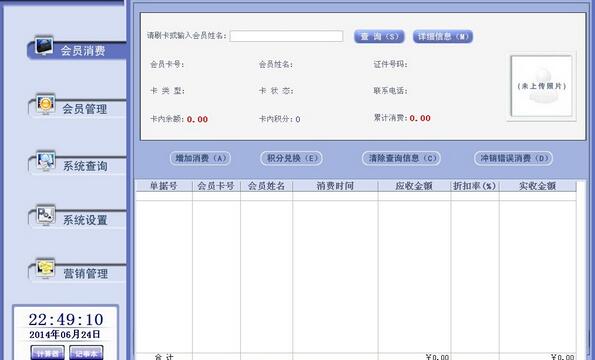Sort by 应收金额 column header
The width and height of the screenshot is (595, 360).
pos(414,186)
